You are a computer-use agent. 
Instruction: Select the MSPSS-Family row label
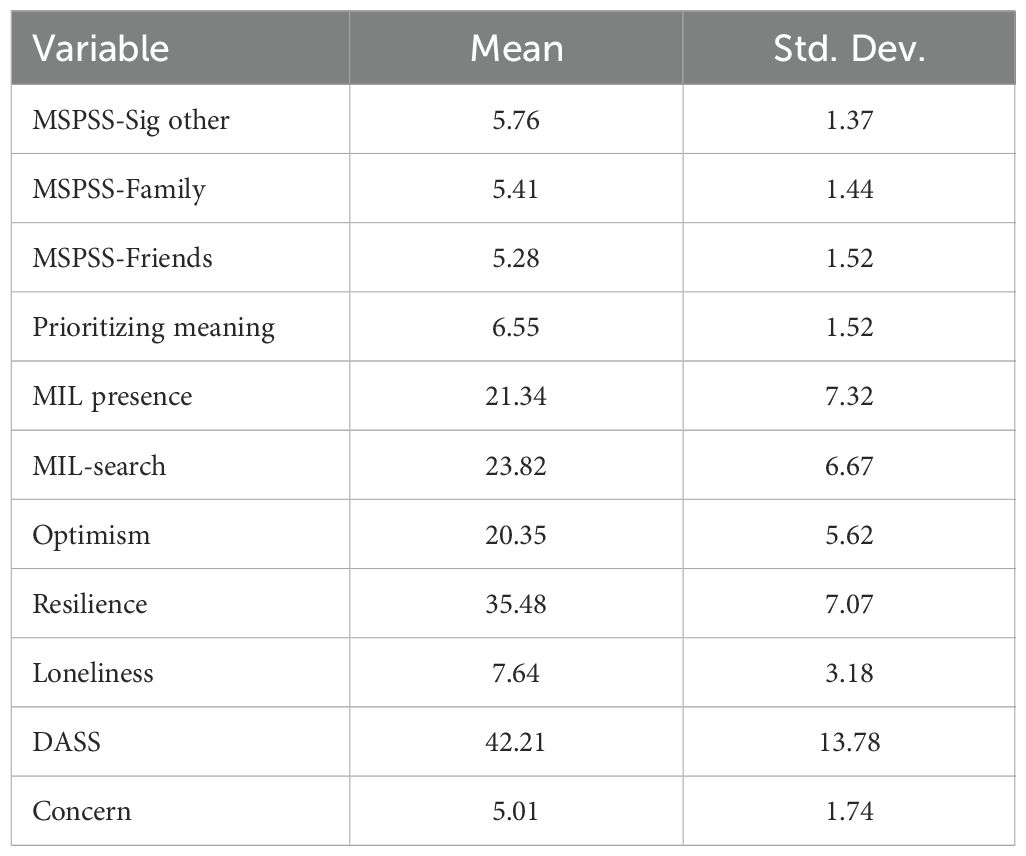coord(119,189)
